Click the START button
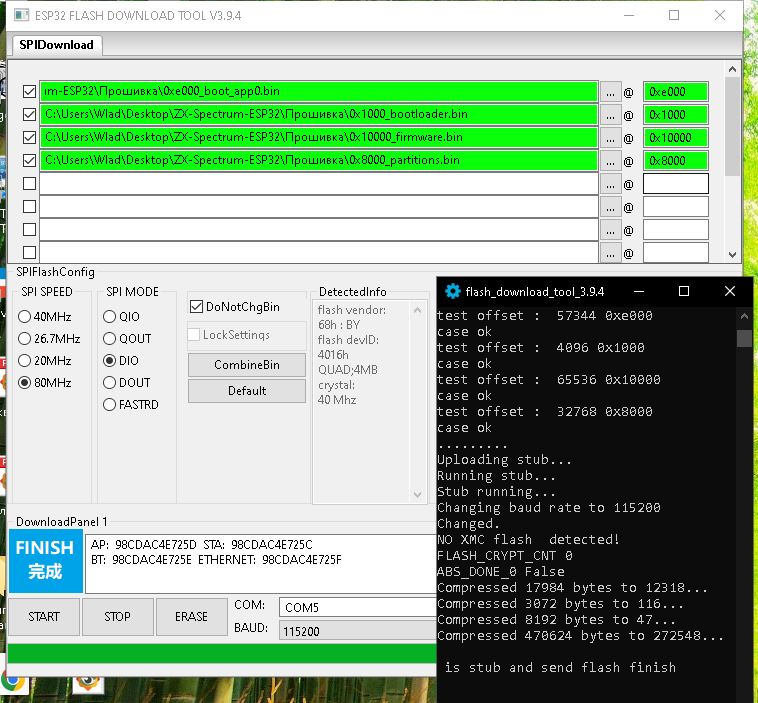Screen dimensions: 758x703 point(44,616)
